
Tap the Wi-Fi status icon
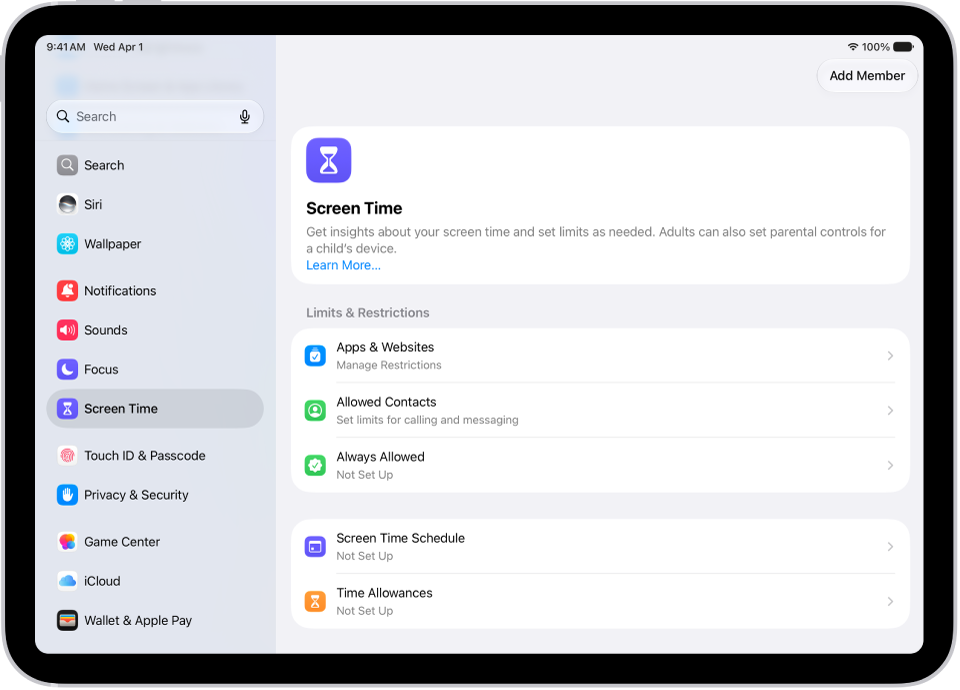coord(853,47)
